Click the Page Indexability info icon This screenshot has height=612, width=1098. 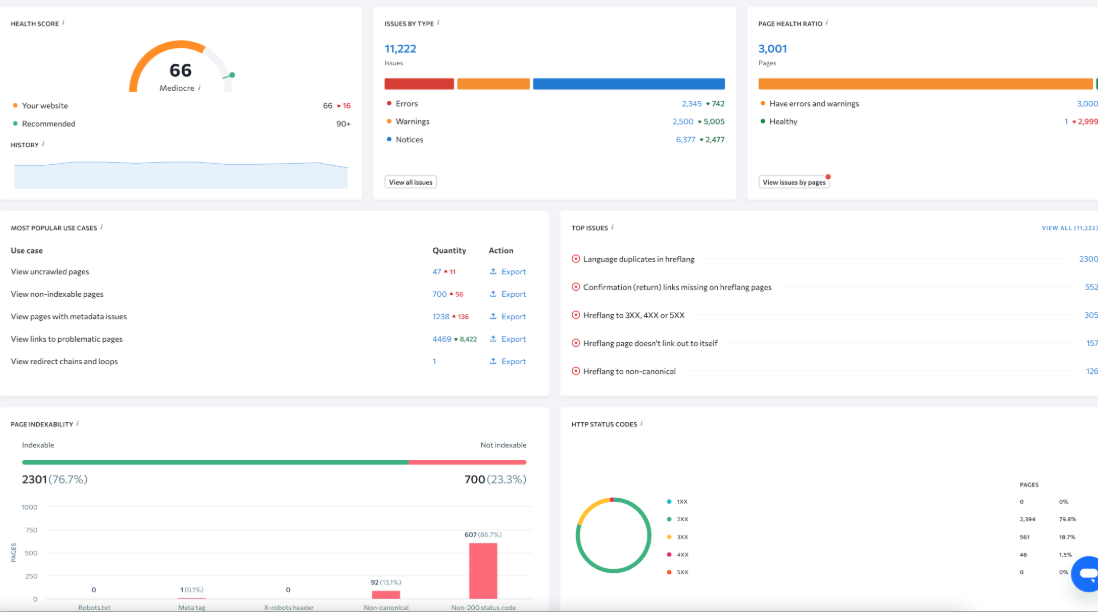coord(77,423)
